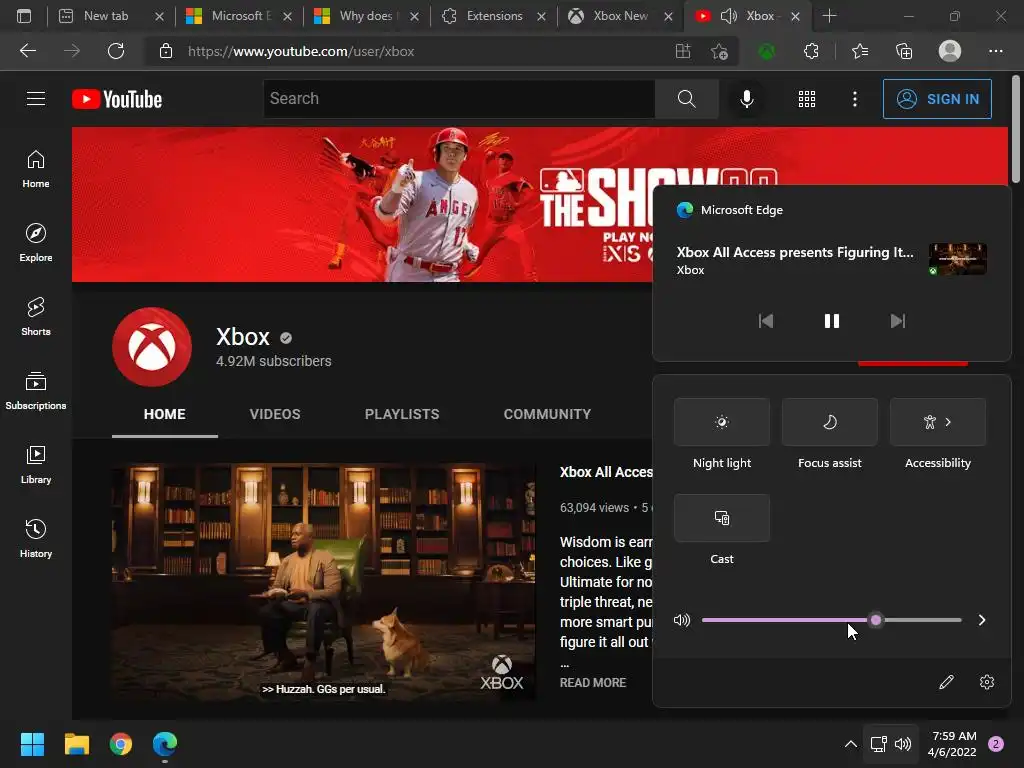
Task: Open File Explorer from taskbar
Action: tap(76, 744)
